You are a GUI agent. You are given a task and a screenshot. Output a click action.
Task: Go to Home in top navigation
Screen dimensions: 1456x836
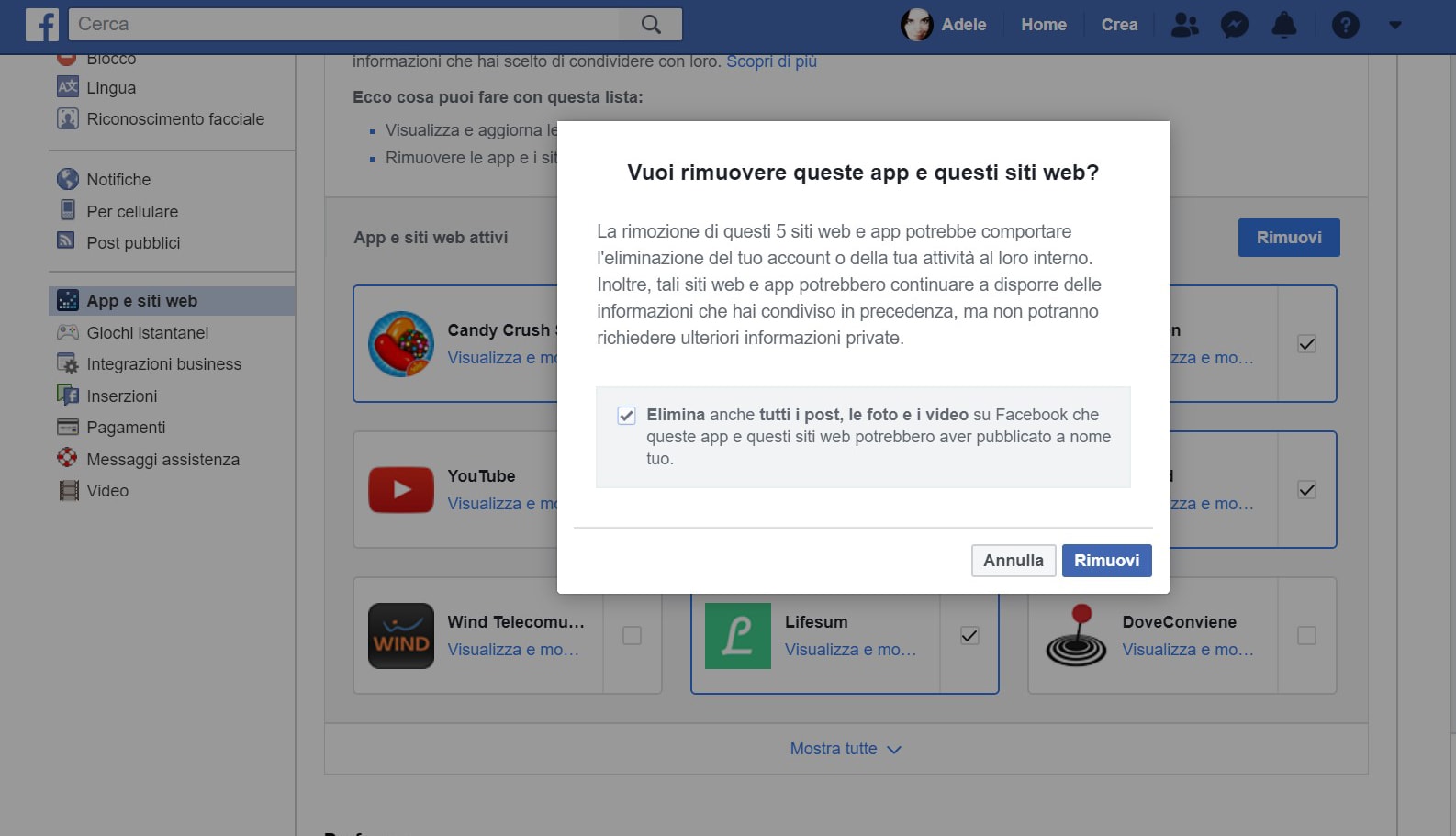click(1044, 25)
